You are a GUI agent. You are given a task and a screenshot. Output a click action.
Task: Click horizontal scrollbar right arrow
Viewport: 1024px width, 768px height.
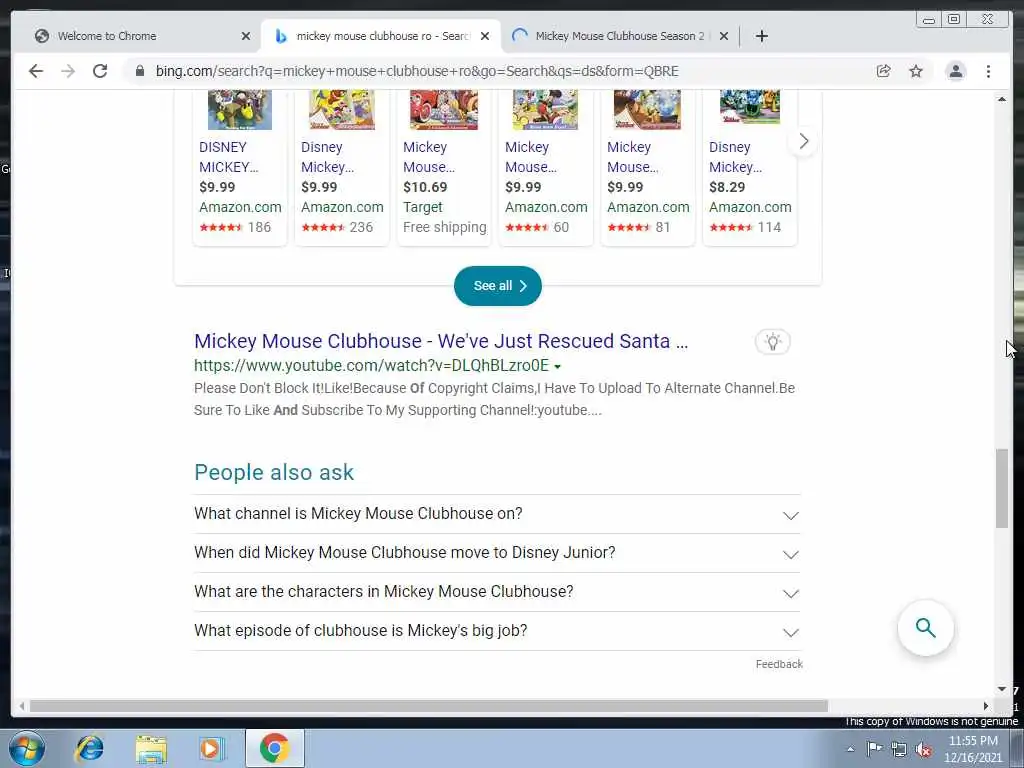click(986, 706)
